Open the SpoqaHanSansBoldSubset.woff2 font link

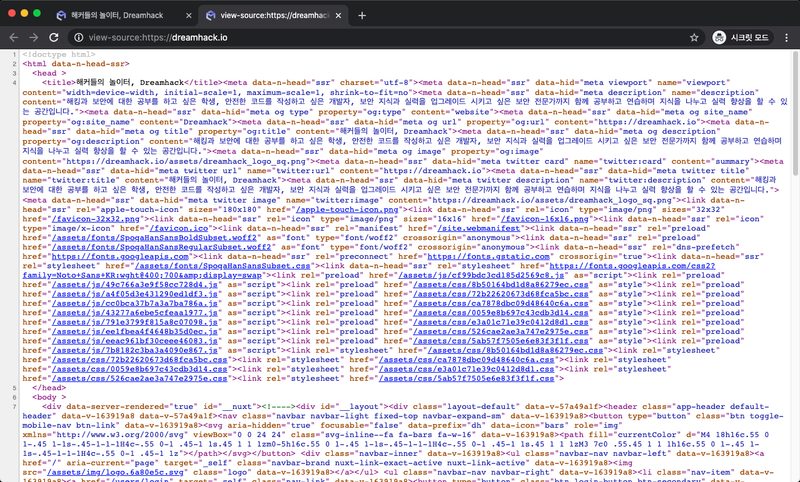[154, 238]
